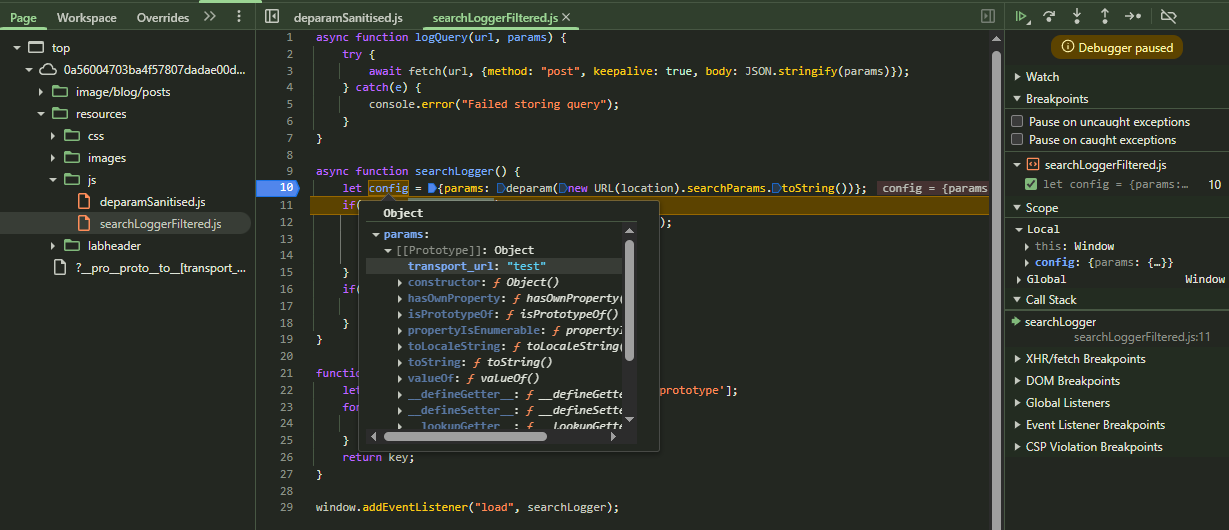The width and height of the screenshot is (1229, 530).
Task: Collapse the params node in object popup
Action: pyautogui.click(x=376, y=234)
